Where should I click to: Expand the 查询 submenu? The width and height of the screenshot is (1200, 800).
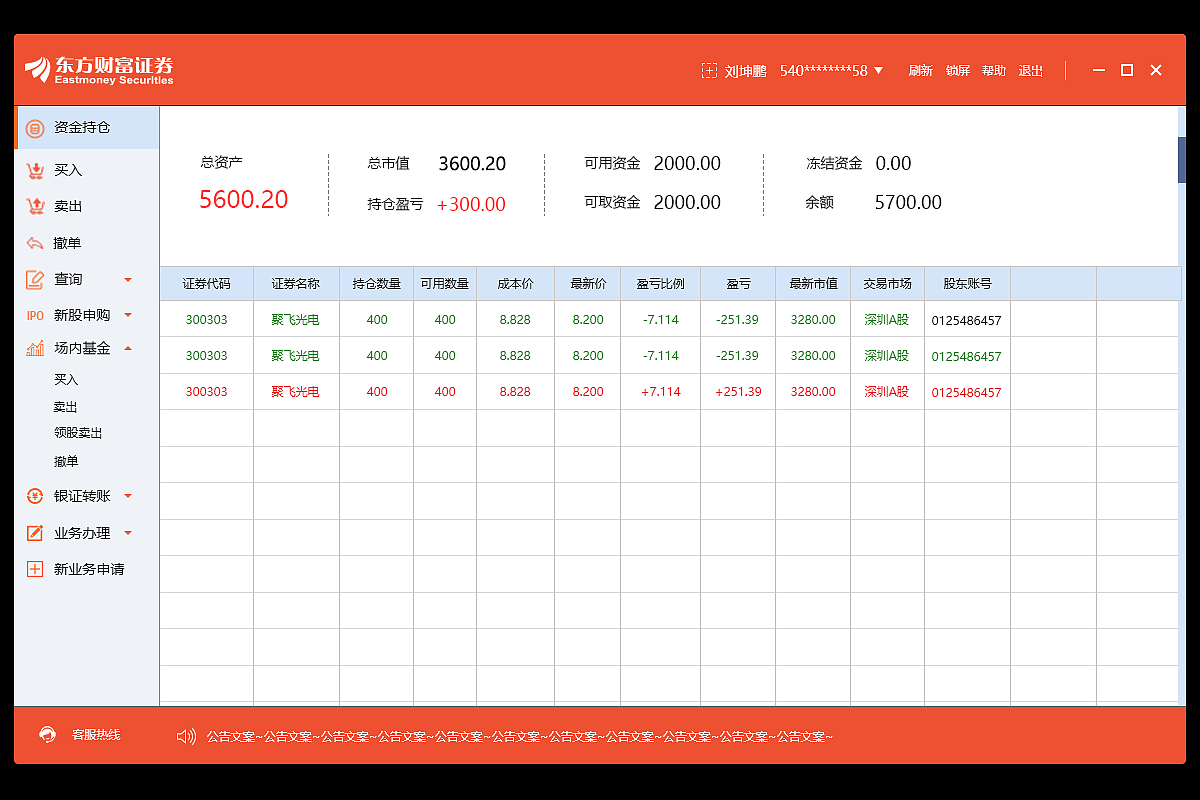tap(128, 279)
